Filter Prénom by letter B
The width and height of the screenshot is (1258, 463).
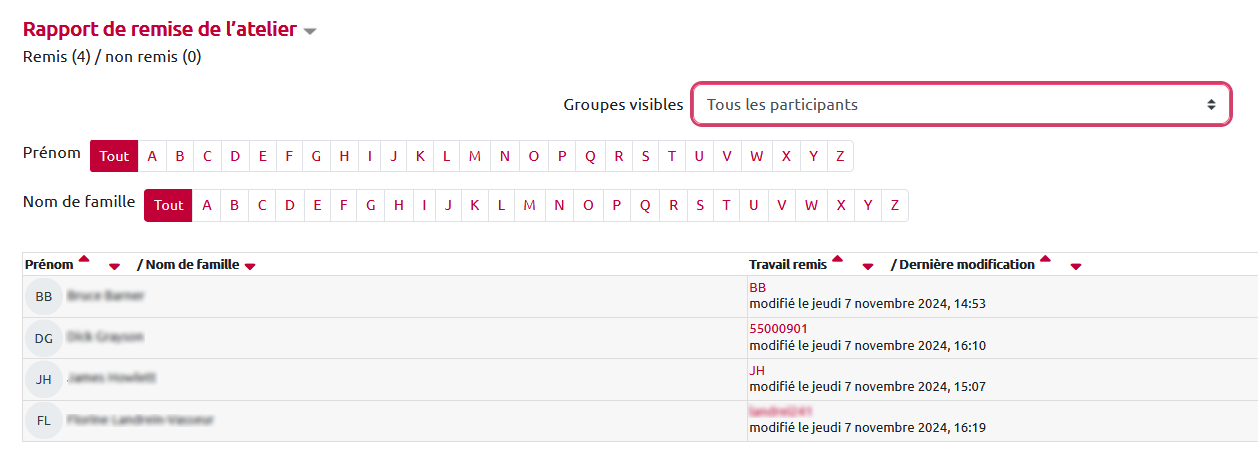(x=180, y=156)
